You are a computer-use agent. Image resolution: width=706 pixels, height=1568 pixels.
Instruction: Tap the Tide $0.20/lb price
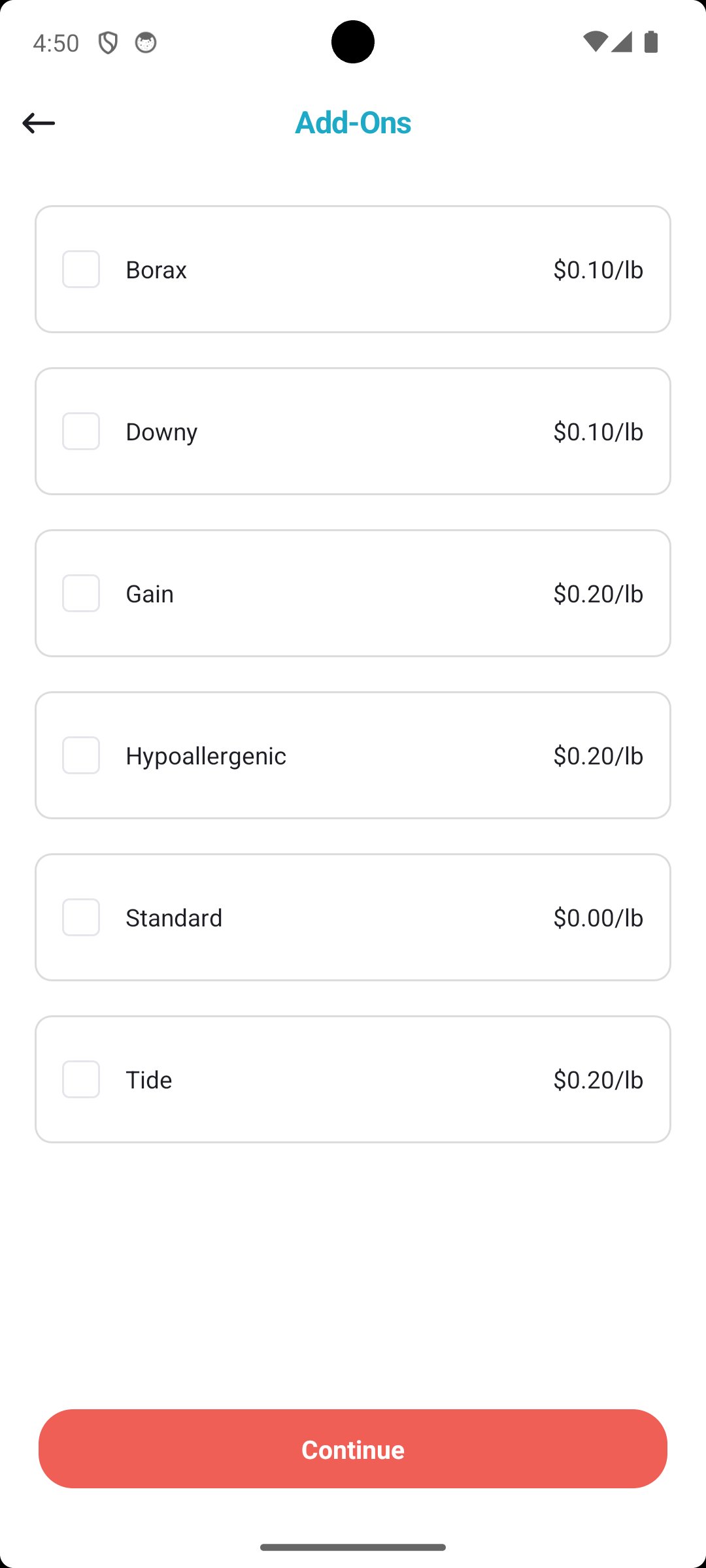(598, 1079)
